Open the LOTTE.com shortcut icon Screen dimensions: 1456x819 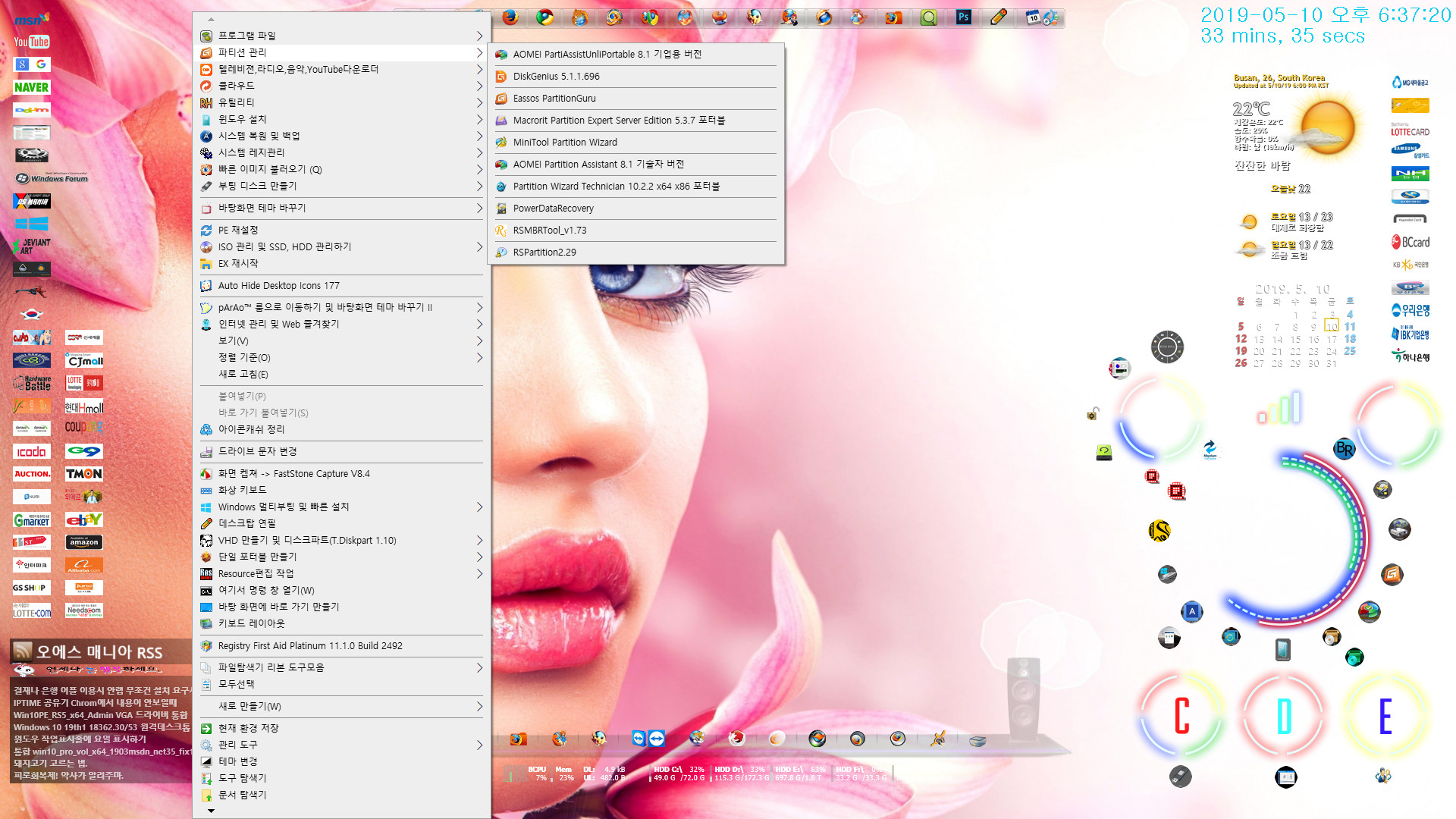tap(32, 610)
